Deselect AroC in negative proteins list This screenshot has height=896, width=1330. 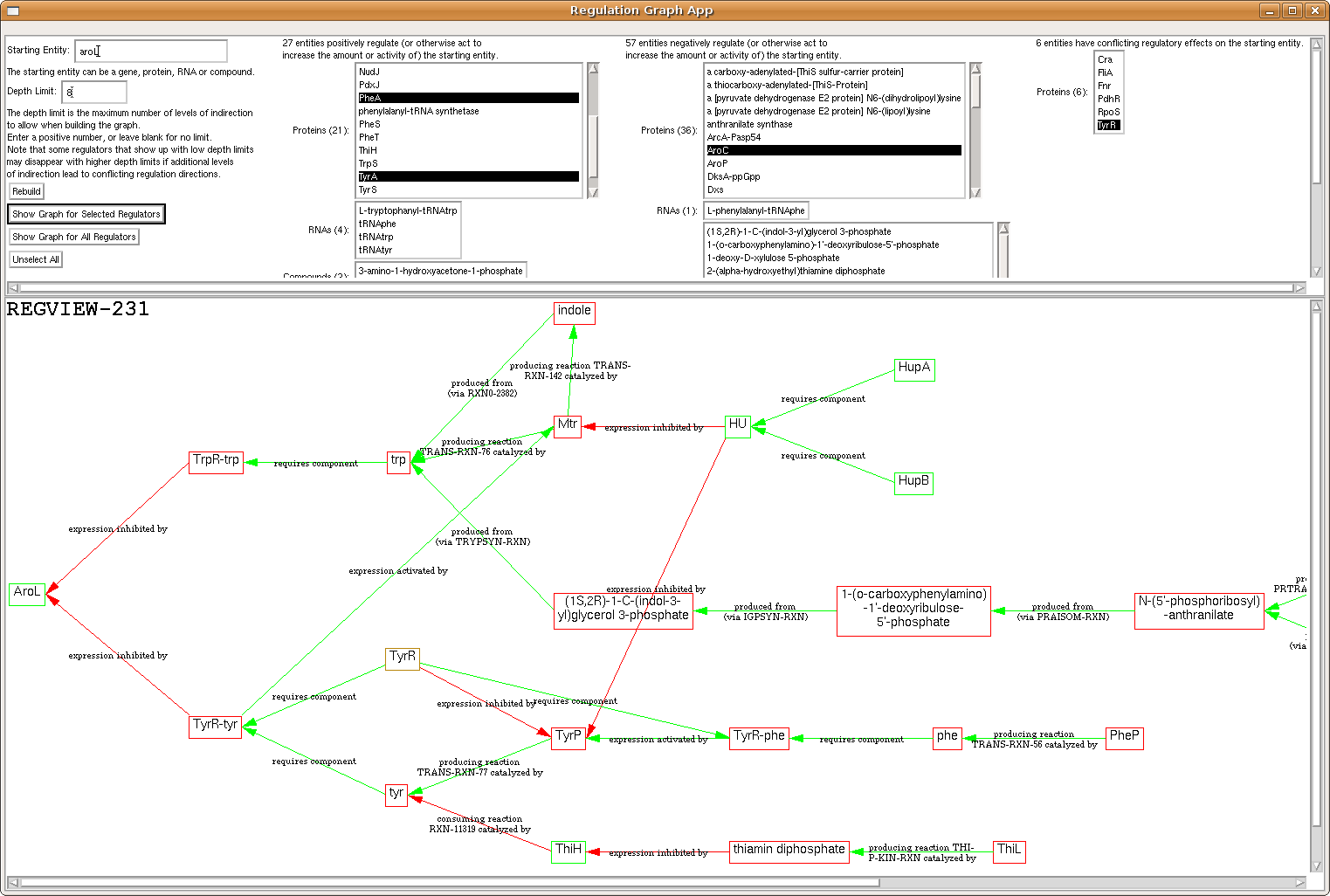pos(834,150)
